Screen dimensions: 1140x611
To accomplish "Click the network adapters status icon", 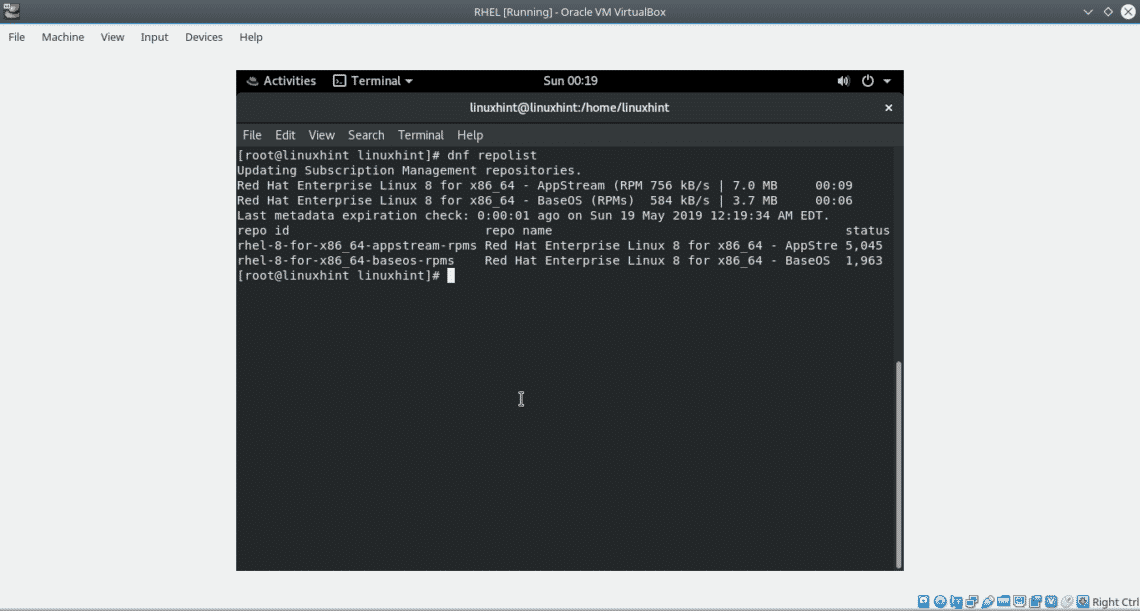I will point(972,602).
